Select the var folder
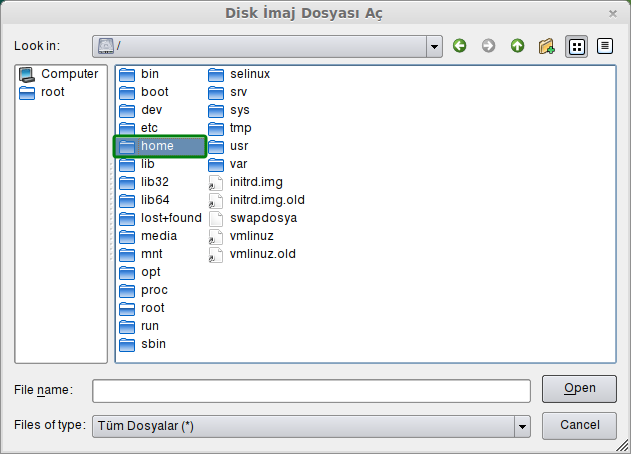The image size is (631, 454). [228, 164]
